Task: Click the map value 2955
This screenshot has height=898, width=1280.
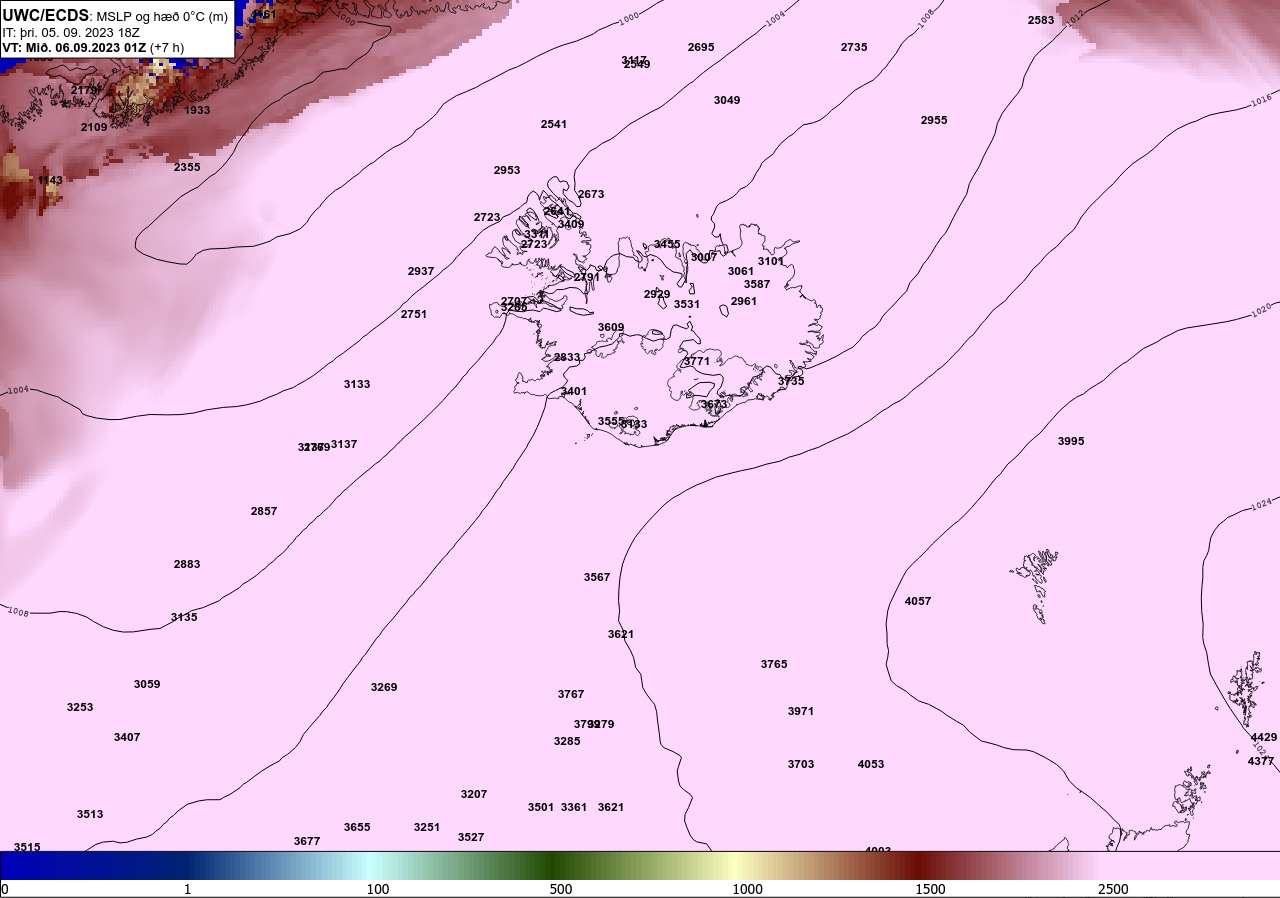Action: click(934, 120)
